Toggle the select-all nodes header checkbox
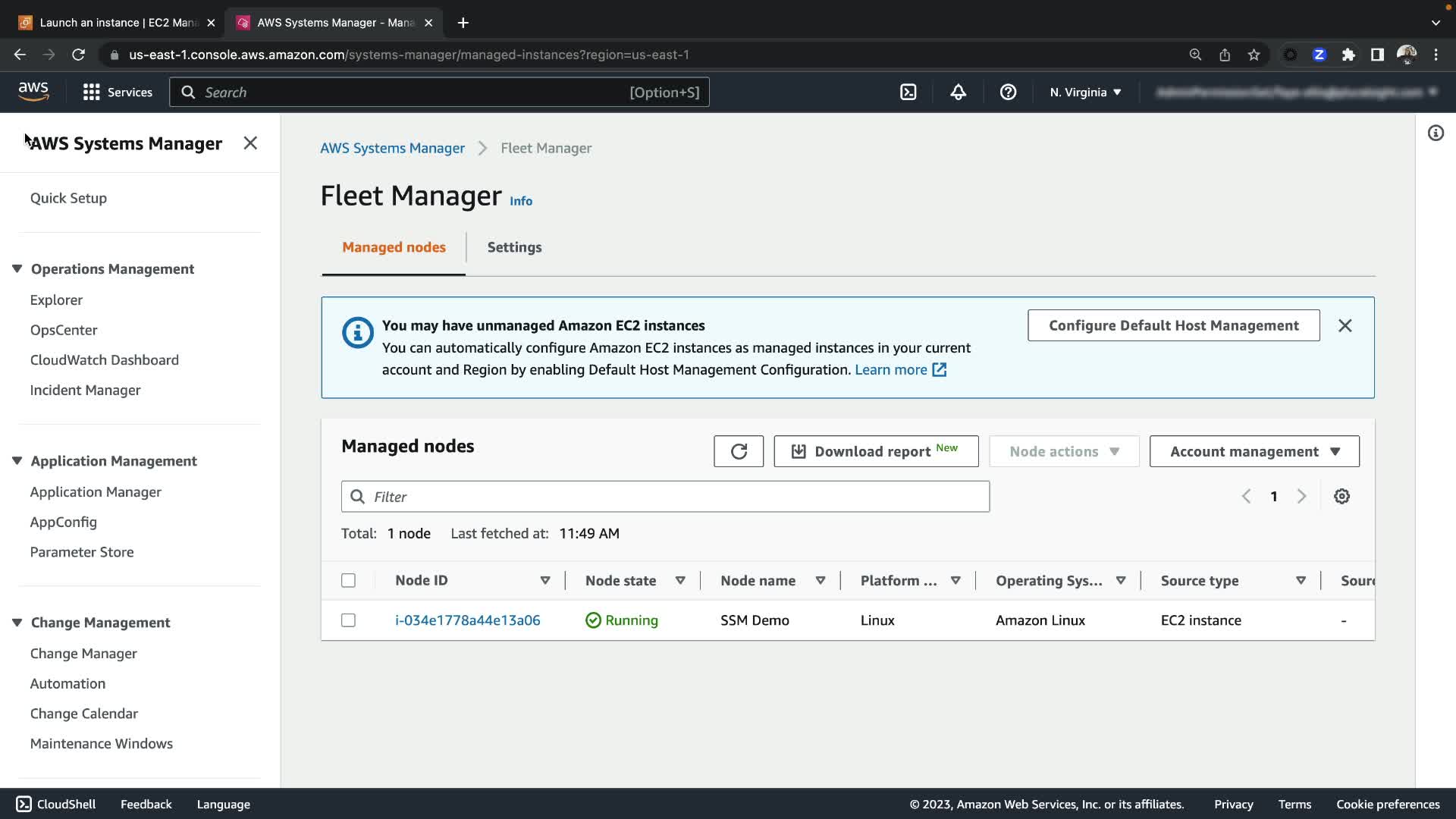Screen dimensions: 1456x819 pos(348,580)
